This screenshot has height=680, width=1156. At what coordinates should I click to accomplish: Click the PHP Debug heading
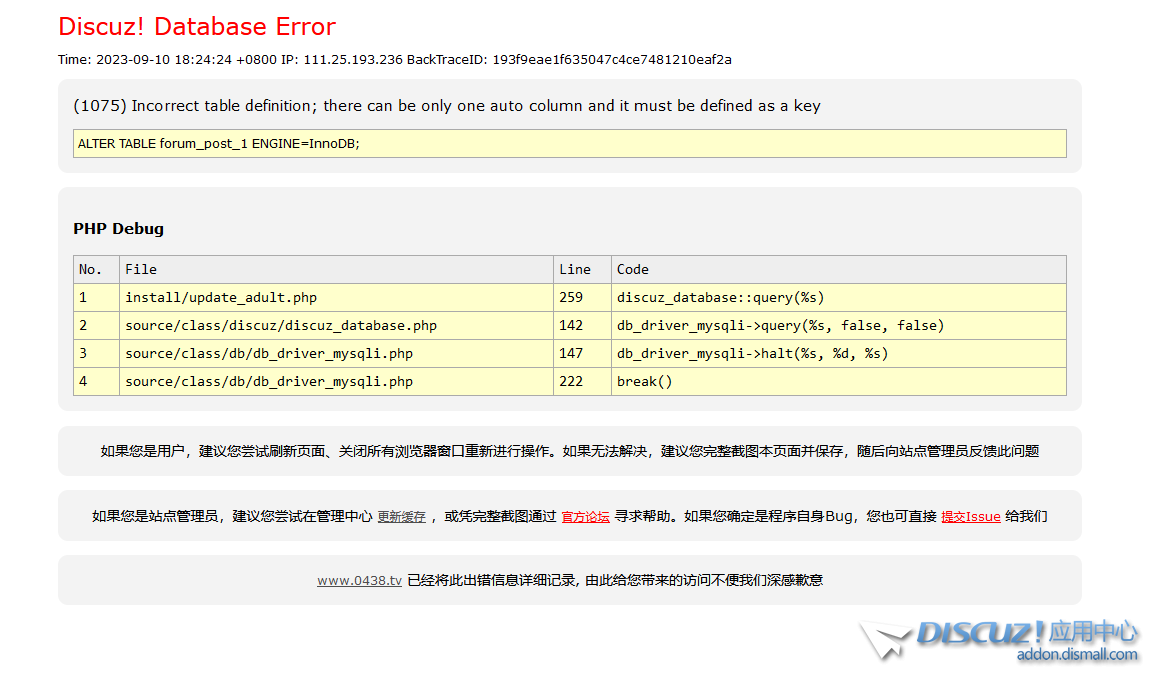118,229
